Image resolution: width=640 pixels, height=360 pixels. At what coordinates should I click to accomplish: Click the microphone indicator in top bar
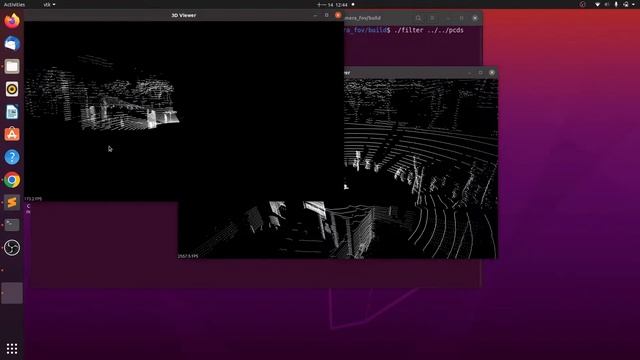coord(616,4)
